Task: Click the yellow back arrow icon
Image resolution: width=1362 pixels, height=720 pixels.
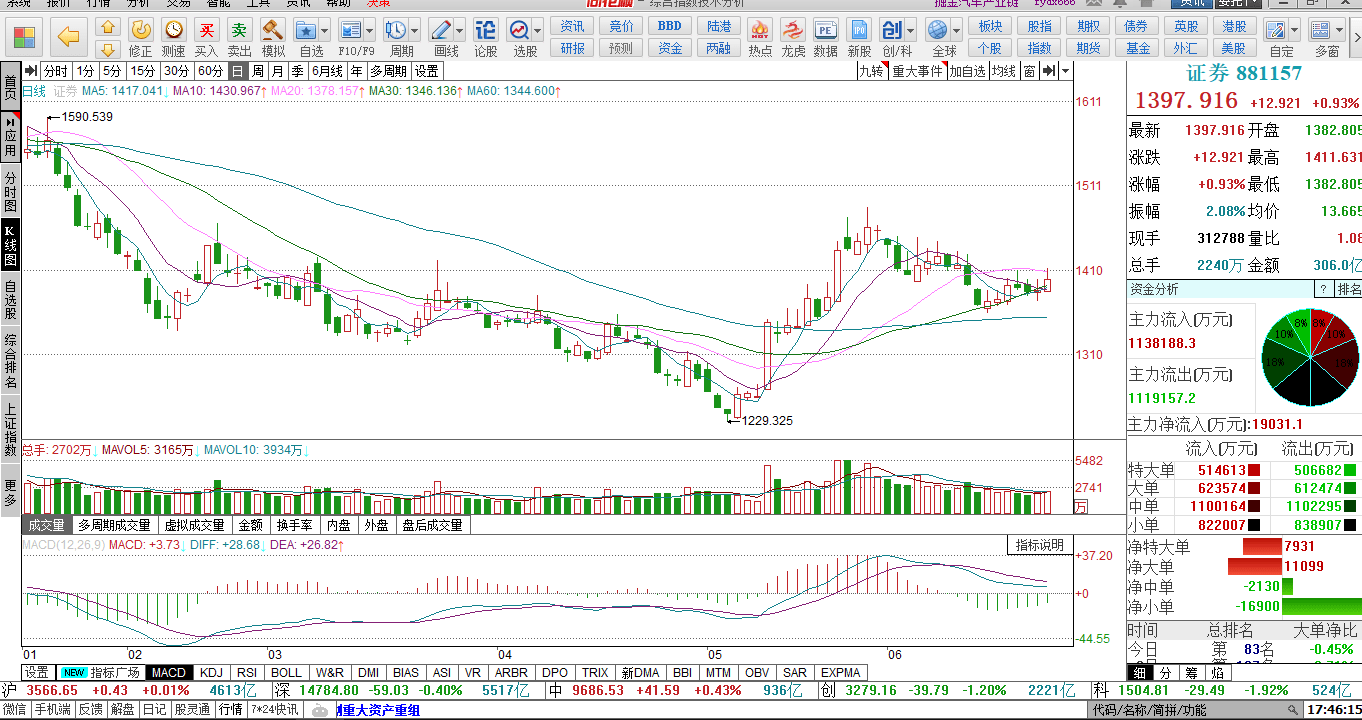Action: [x=68, y=38]
